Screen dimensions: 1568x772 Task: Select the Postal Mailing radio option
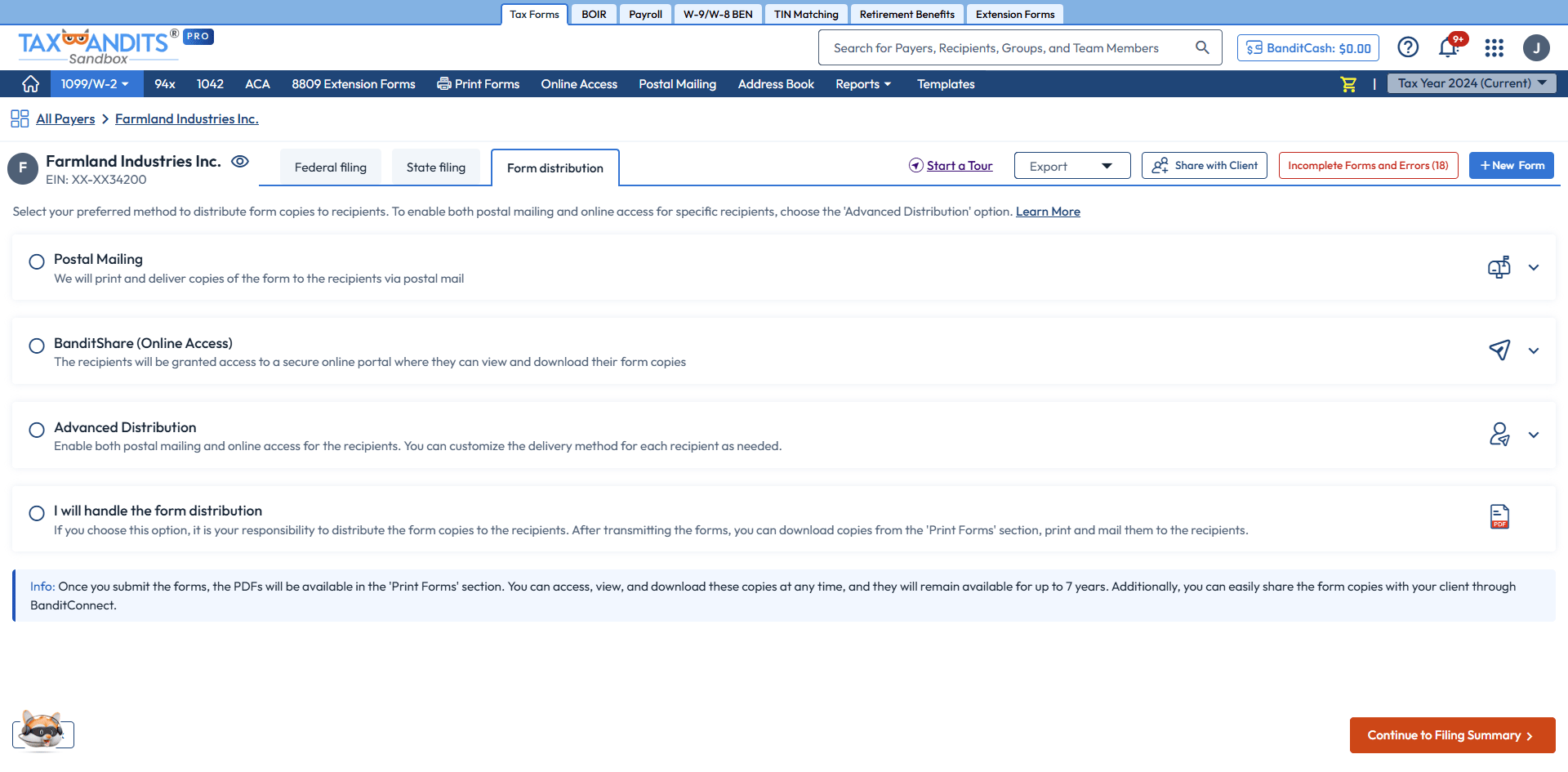click(37, 261)
